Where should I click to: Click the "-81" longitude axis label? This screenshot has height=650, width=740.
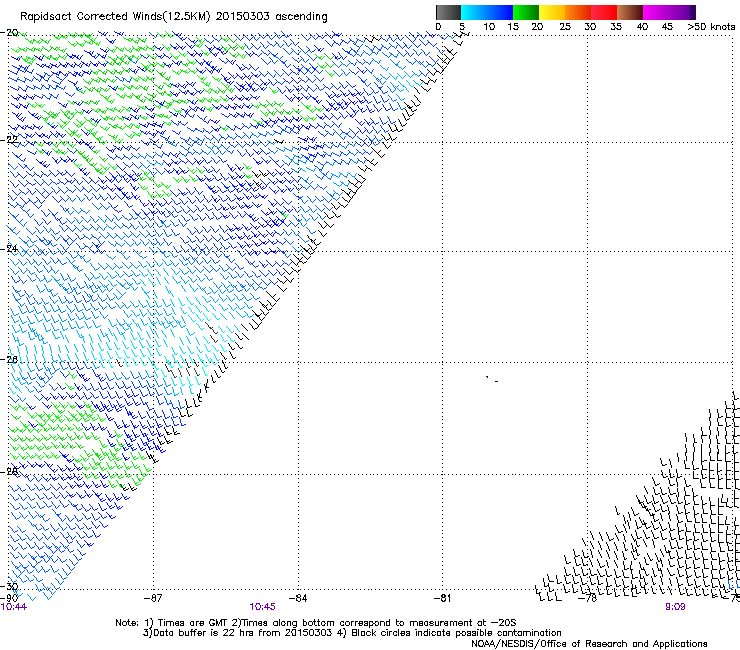coord(442,598)
